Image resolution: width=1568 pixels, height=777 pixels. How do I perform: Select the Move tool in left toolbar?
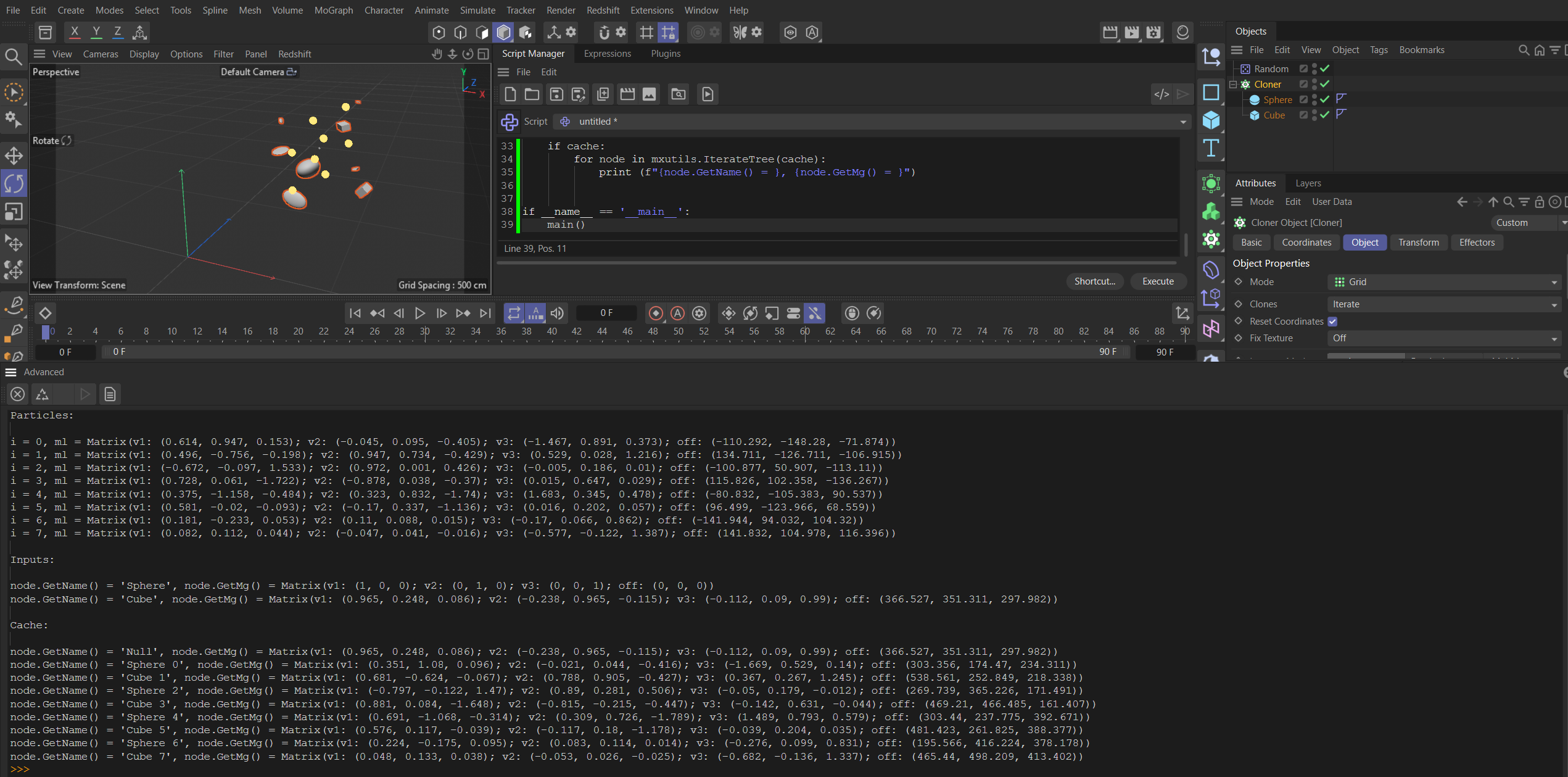(x=14, y=155)
